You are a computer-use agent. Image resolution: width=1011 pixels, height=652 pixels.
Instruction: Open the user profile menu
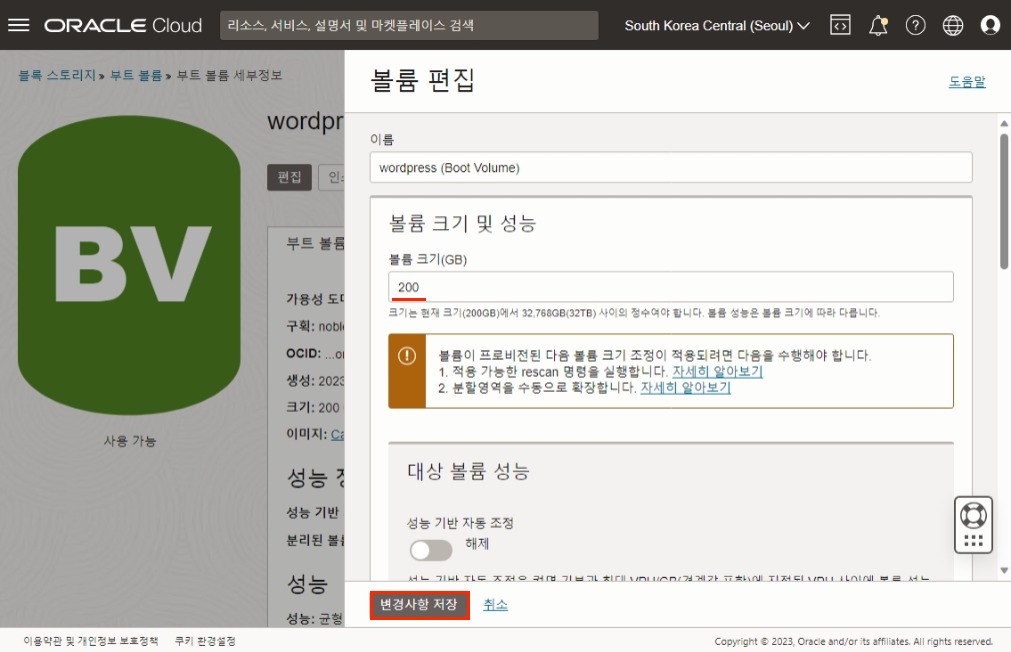[x=990, y=25]
